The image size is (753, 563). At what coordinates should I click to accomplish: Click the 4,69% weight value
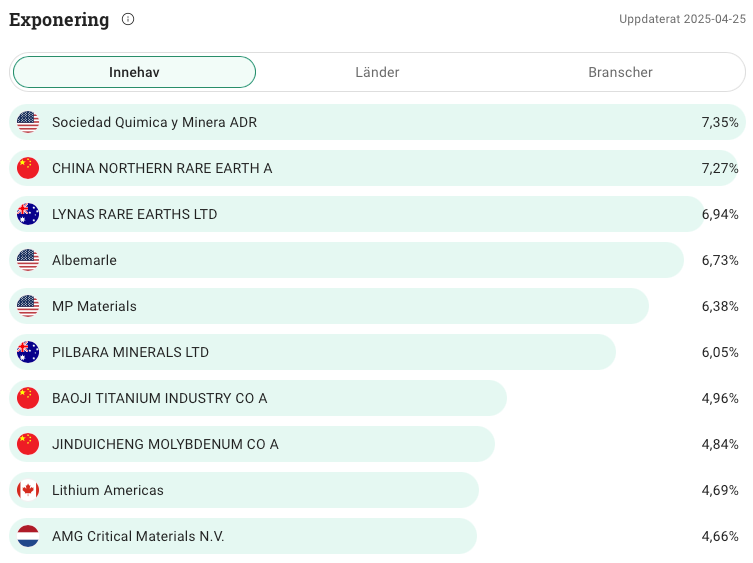(720, 490)
